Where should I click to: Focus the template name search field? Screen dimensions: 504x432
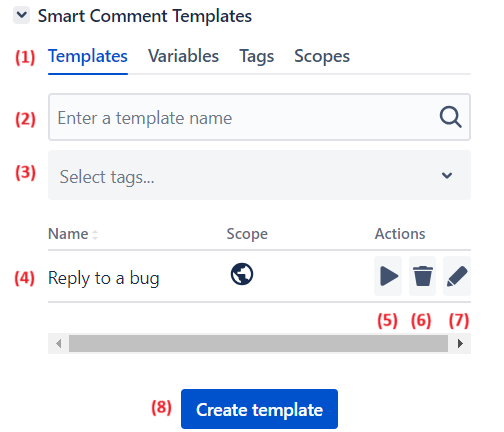tap(259, 117)
